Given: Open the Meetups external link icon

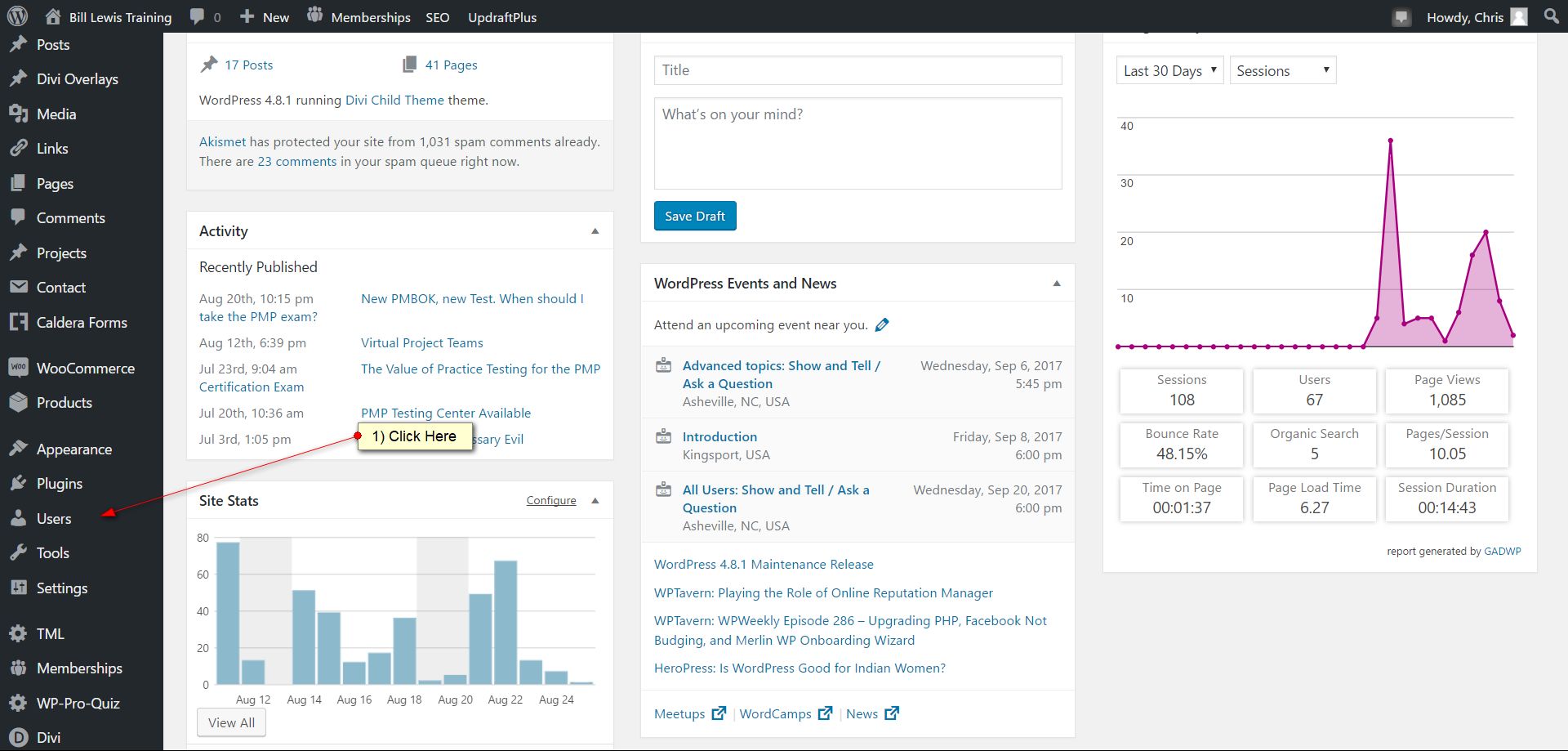Looking at the screenshot, I should coord(719,713).
